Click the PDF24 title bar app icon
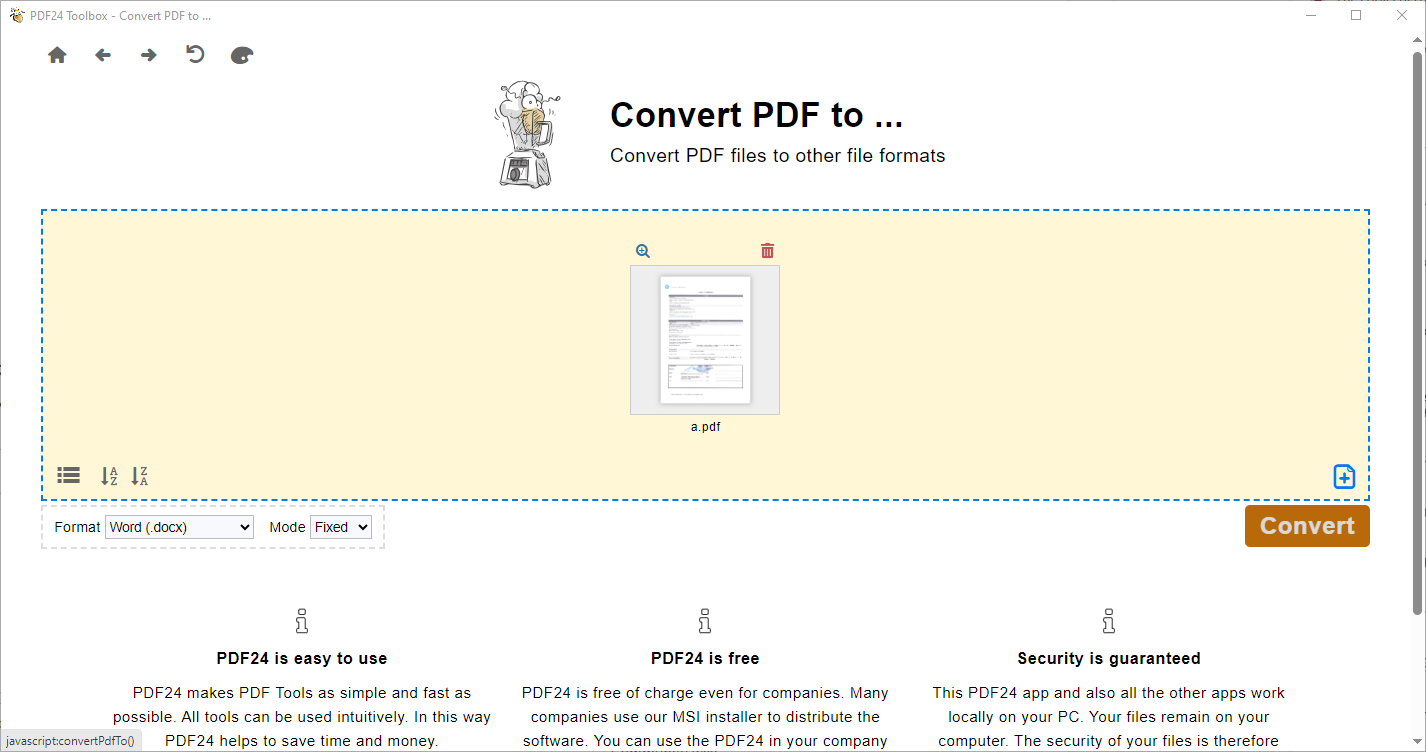 click(x=16, y=15)
